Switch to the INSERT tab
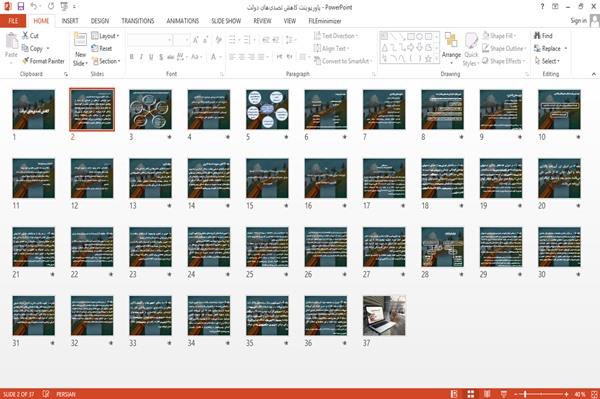 (x=70, y=21)
